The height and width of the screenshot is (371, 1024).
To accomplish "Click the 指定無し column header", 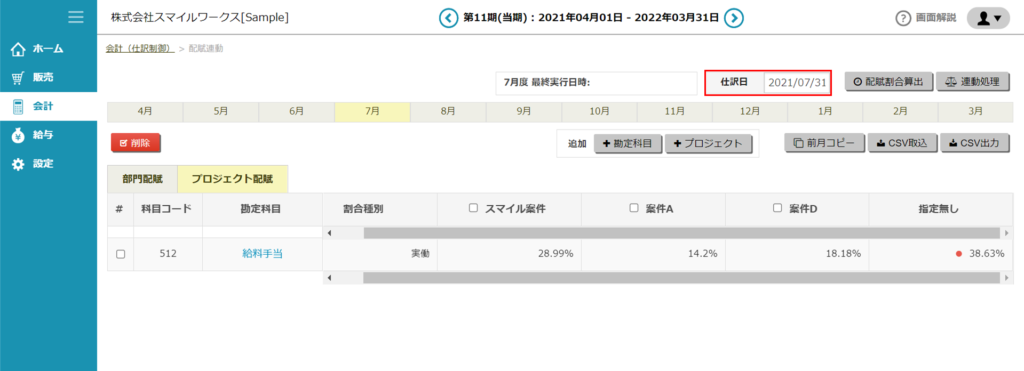I will pyautogui.click(x=941, y=209).
